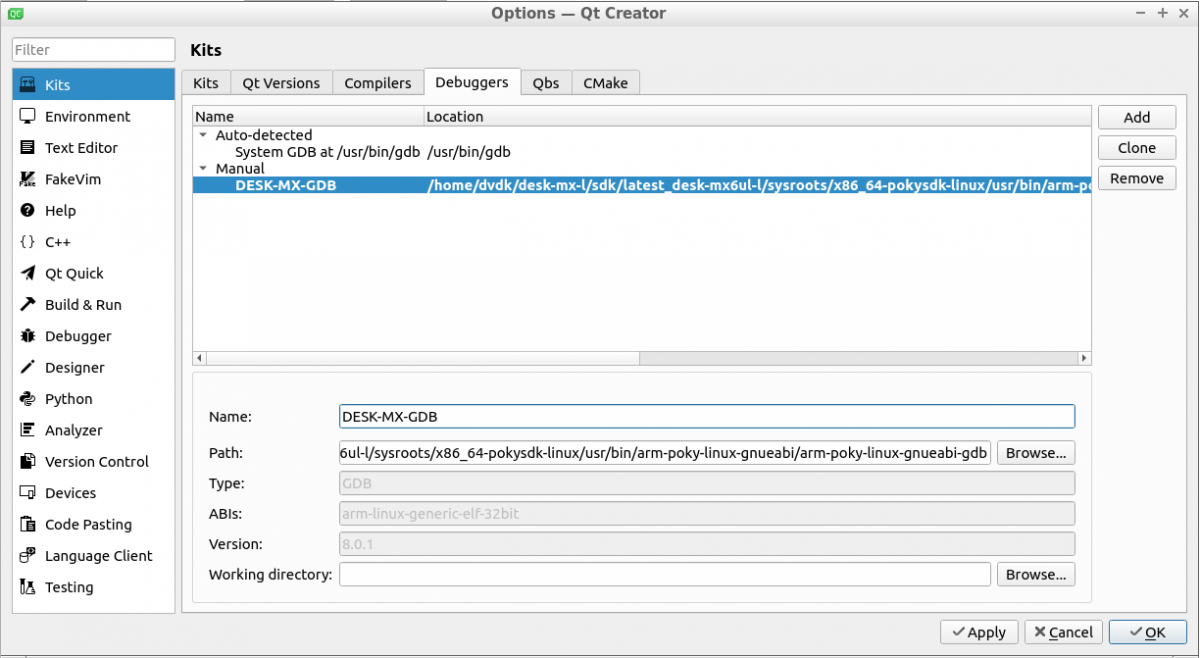The image size is (1200, 658).
Task: Collapse the Auto-detected debuggers group
Action: [204, 135]
